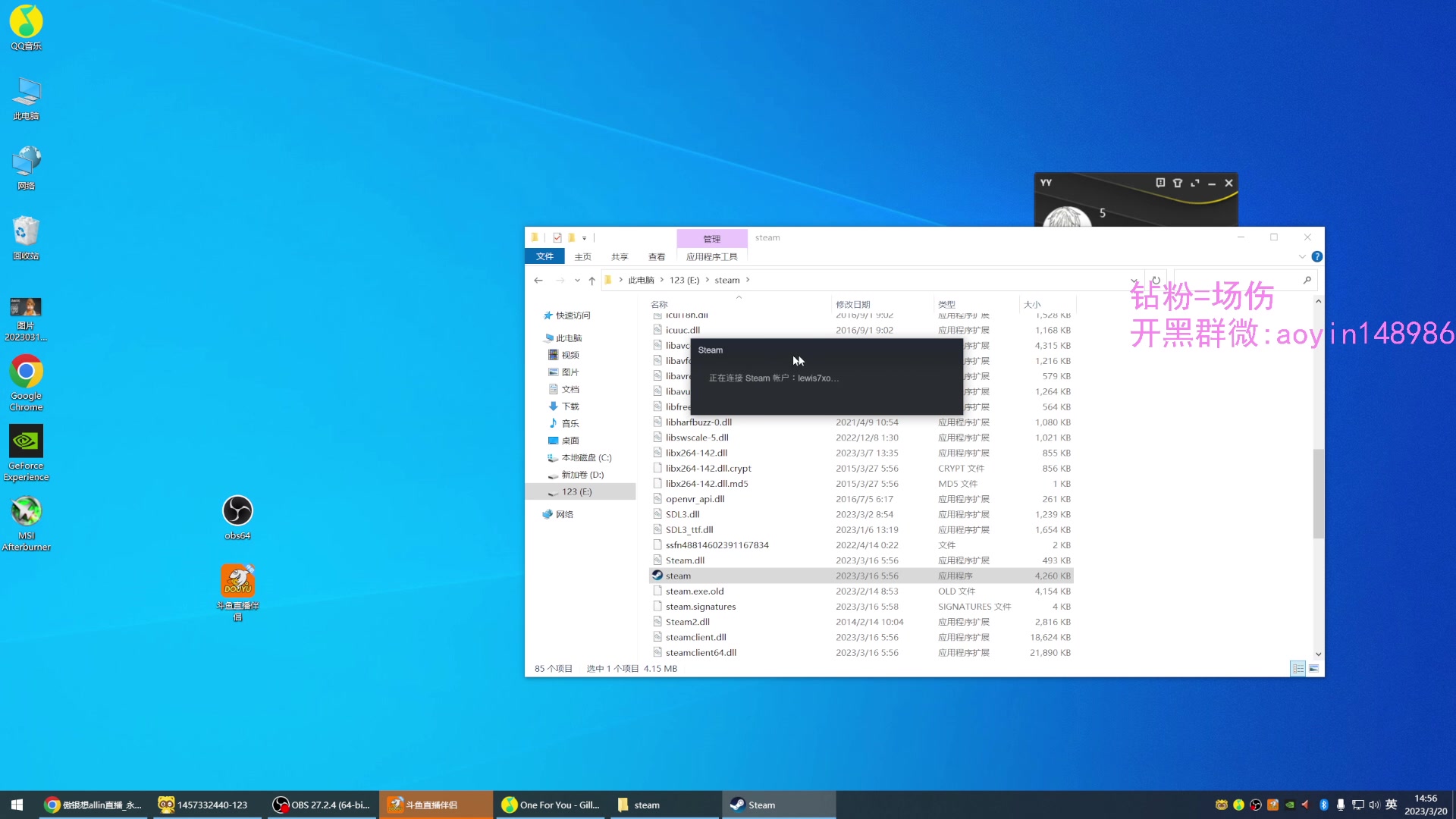Select openvr_api.dll file row
The height and width of the screenshot is (819, 1456).
click(x=861, y=499)
